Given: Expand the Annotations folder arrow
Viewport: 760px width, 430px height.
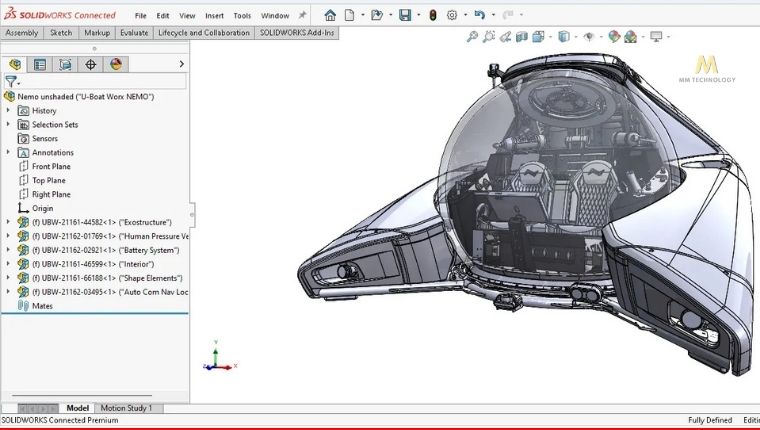Looking at the screenshot, I should click(8, 152).
